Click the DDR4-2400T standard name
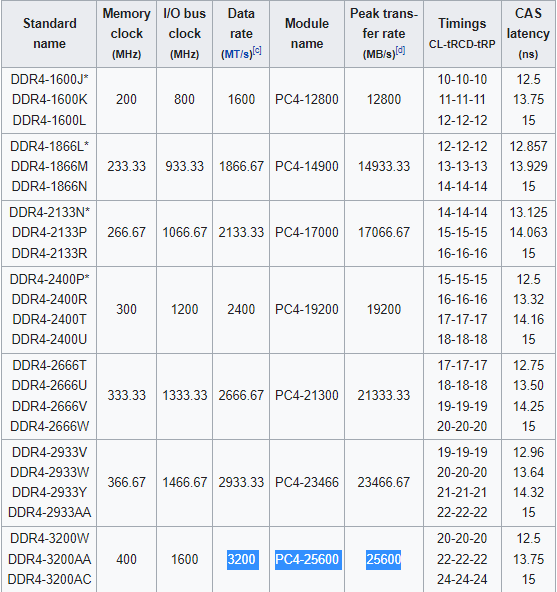The image size is (557, 592). (49, 319)
